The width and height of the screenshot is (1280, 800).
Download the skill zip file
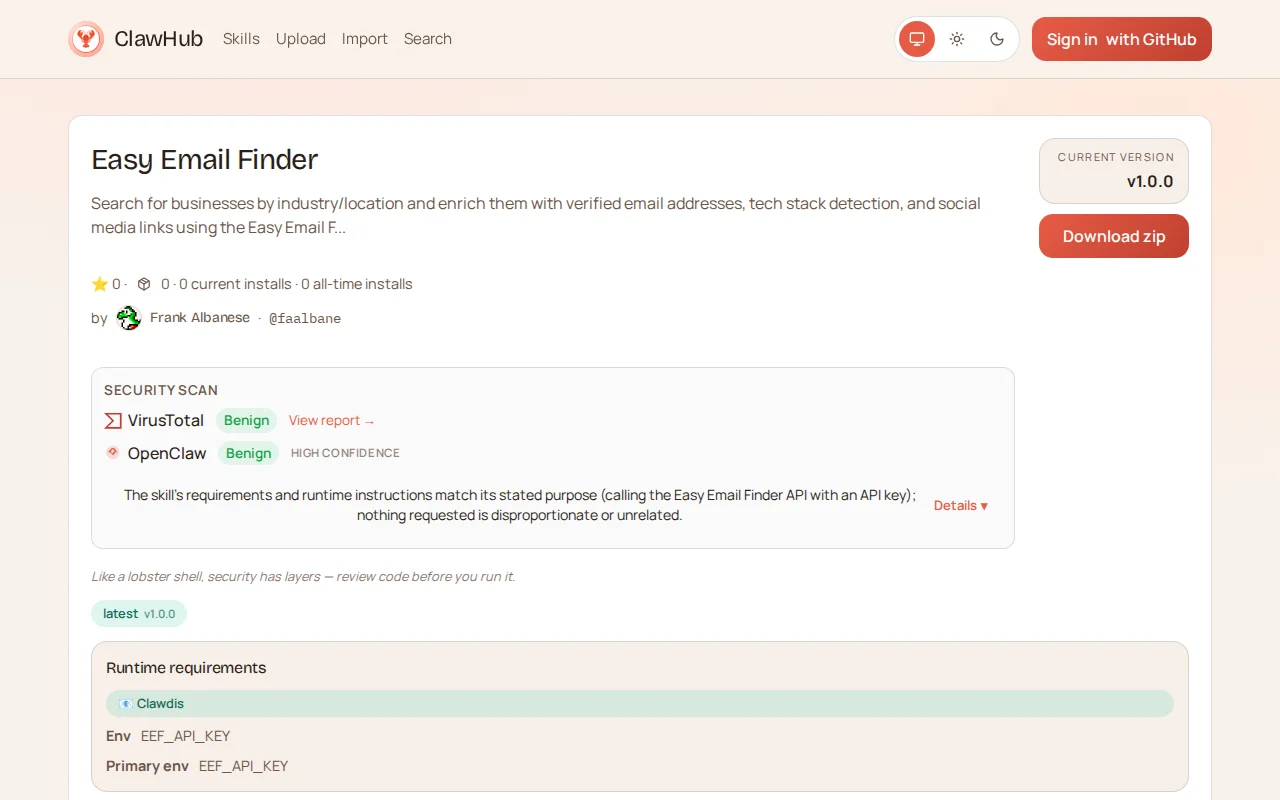point(1114,236)
